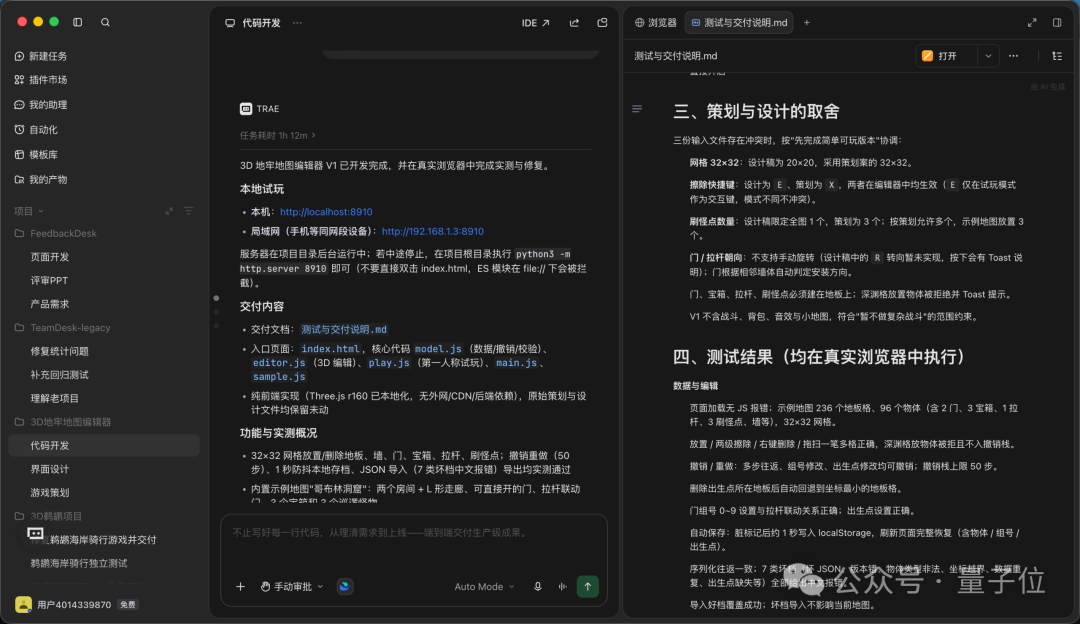
Task: Open search with the magnifier icon
Action: pyautogui.click(x=105, y=22)
